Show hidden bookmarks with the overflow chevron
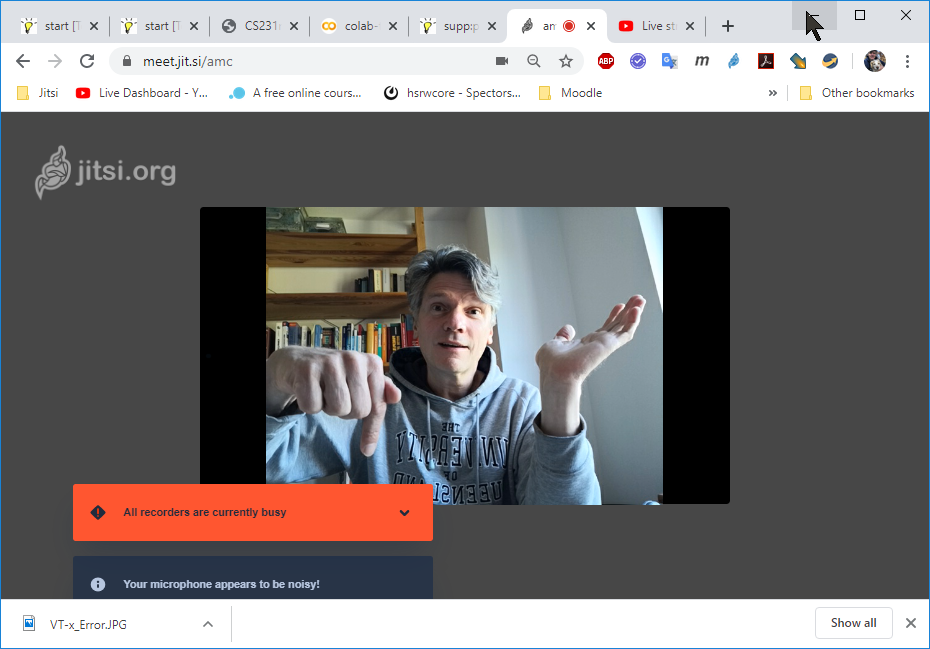The height and width of the screenshot is (649, 930). tap(773, 93)
